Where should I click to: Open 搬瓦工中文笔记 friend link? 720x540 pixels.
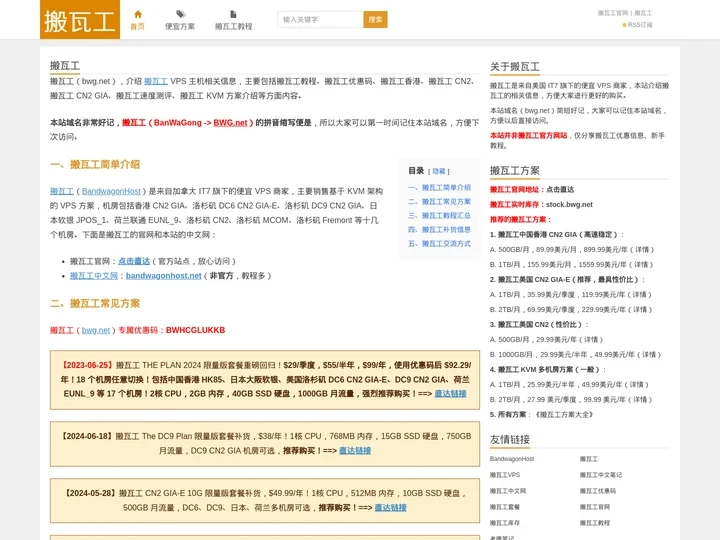click(601, 475)
